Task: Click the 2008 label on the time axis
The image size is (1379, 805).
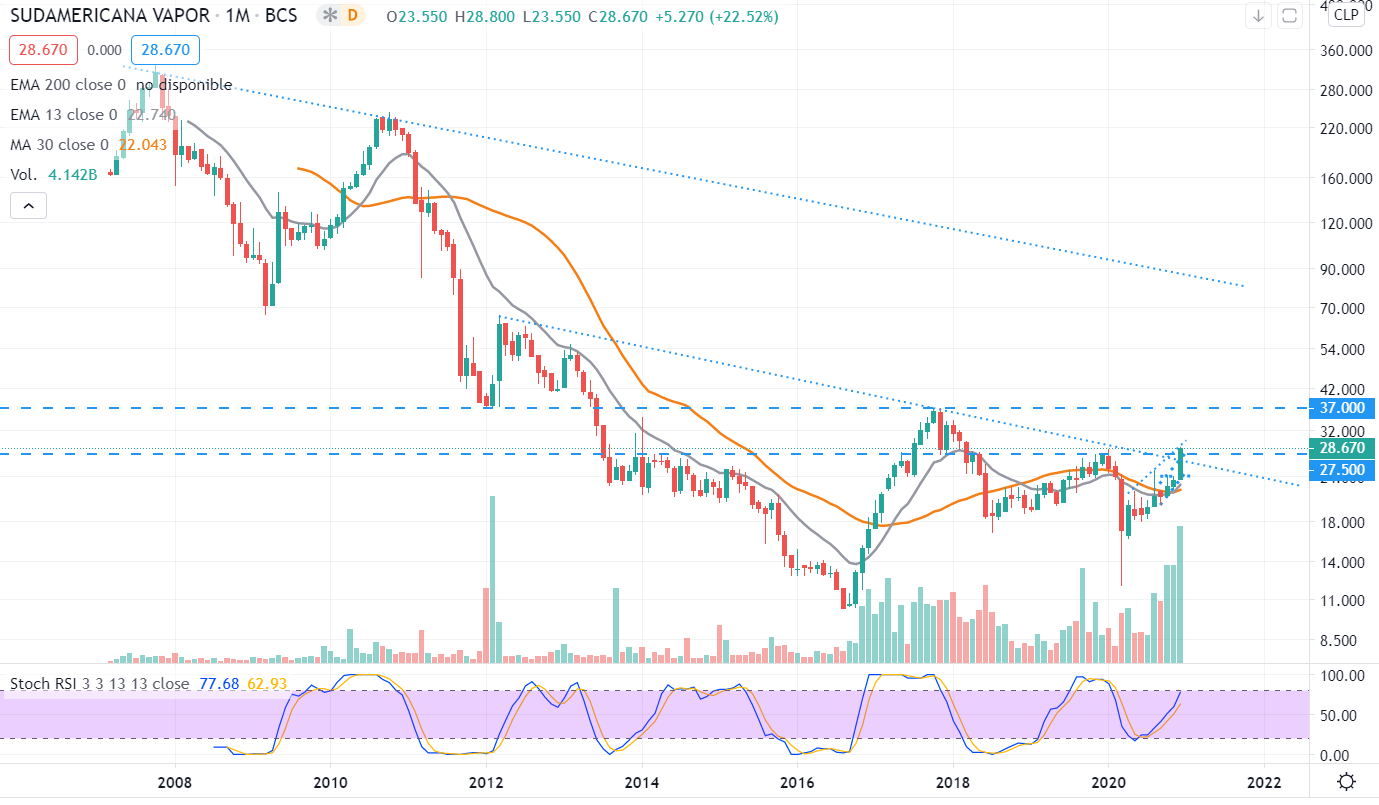Action: click(175, 781)
